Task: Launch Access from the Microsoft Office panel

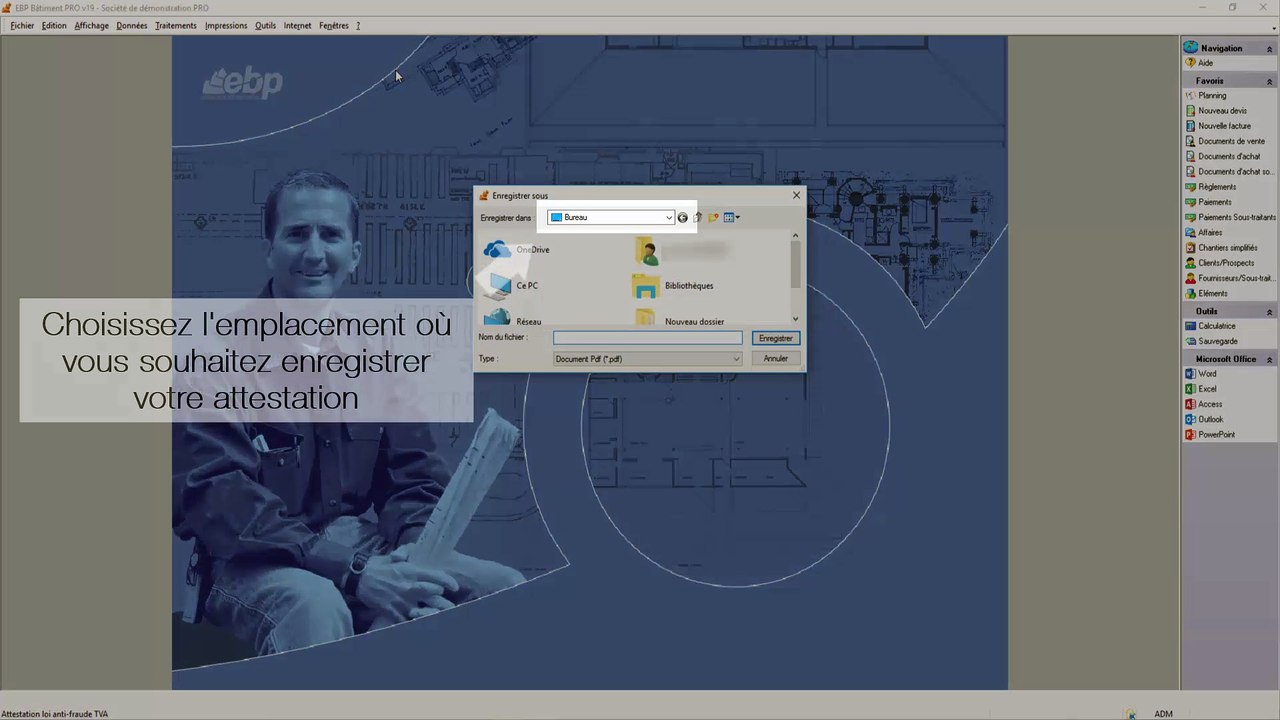Action: click(x=1190, y=404)
